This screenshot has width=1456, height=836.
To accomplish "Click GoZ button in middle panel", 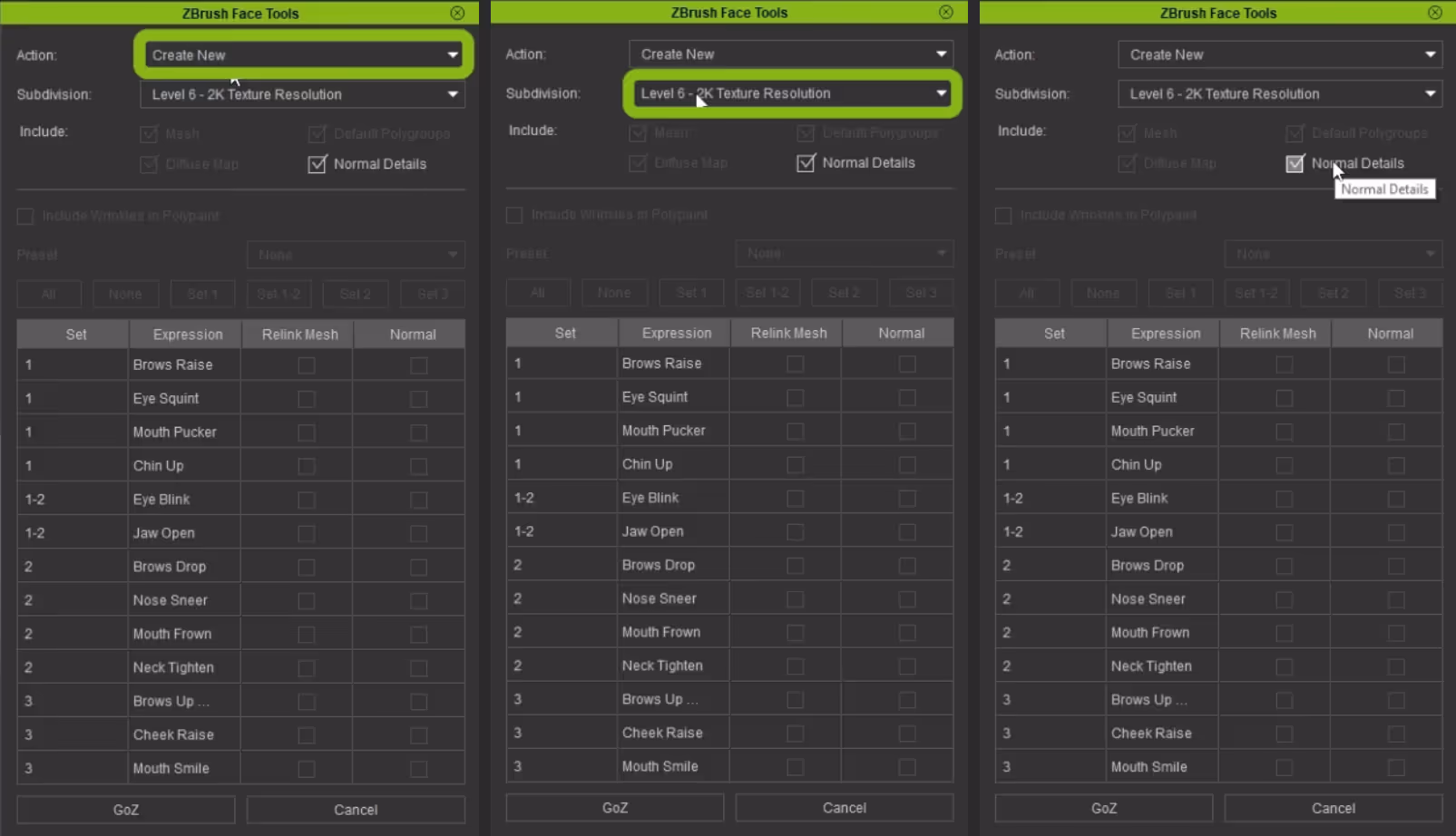I will (615, 808).
